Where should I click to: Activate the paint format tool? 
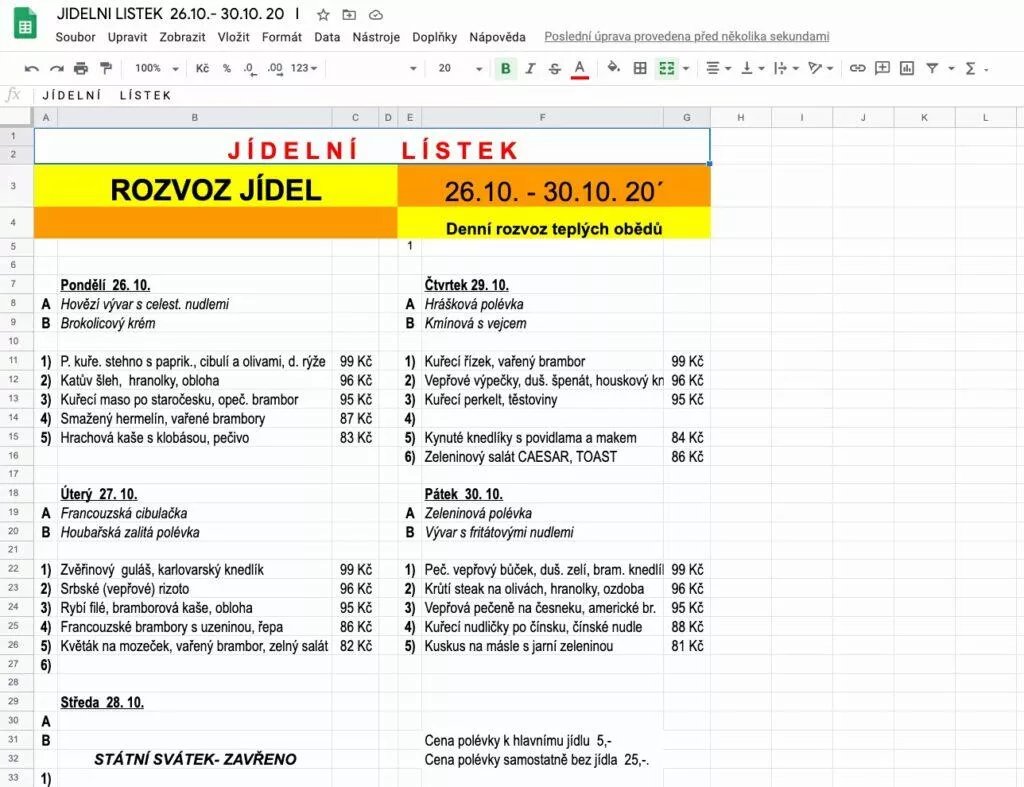click(x=105, y=68)
